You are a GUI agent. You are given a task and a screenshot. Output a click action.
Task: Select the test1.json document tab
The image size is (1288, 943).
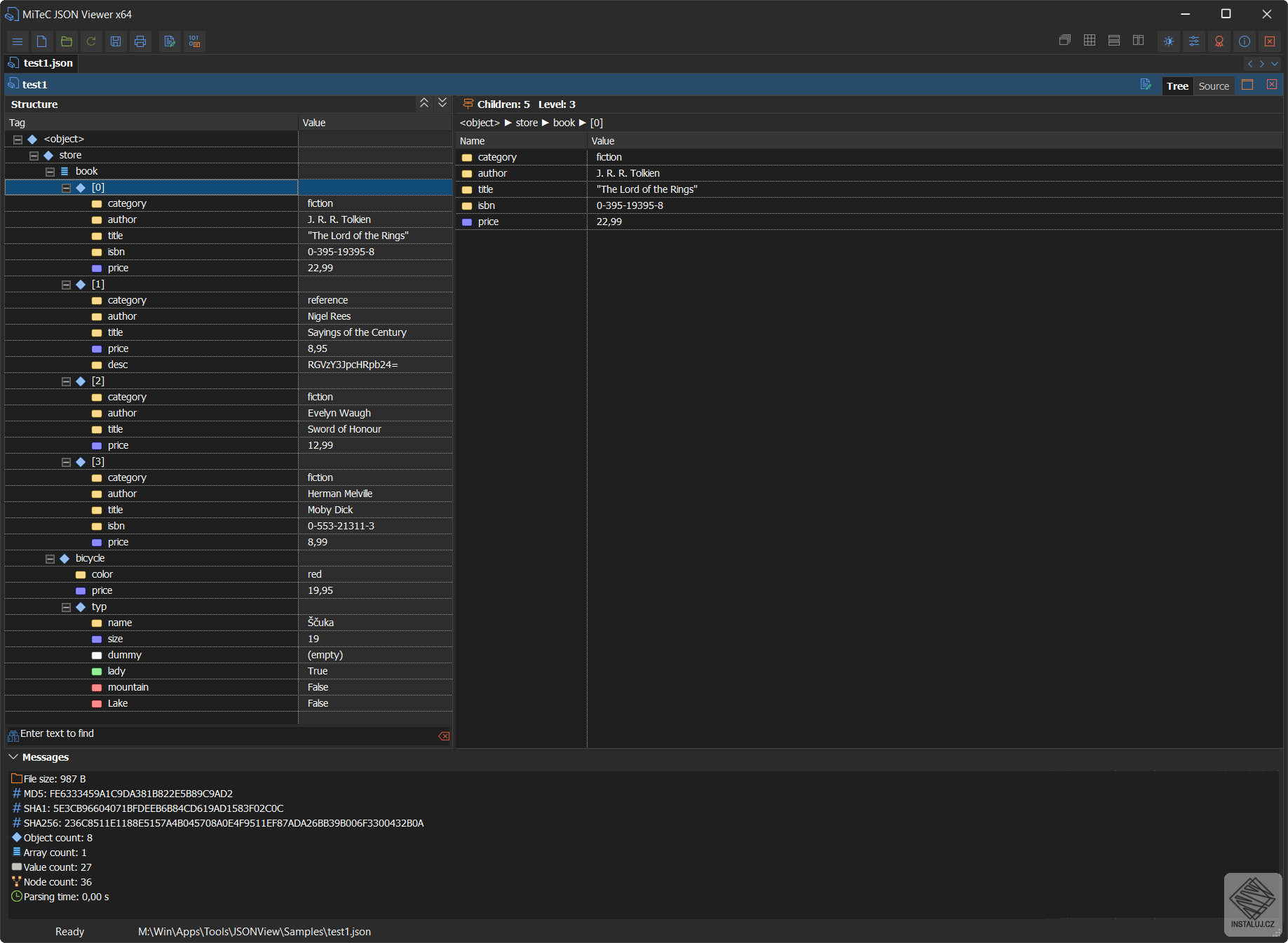tap(41, 63)
